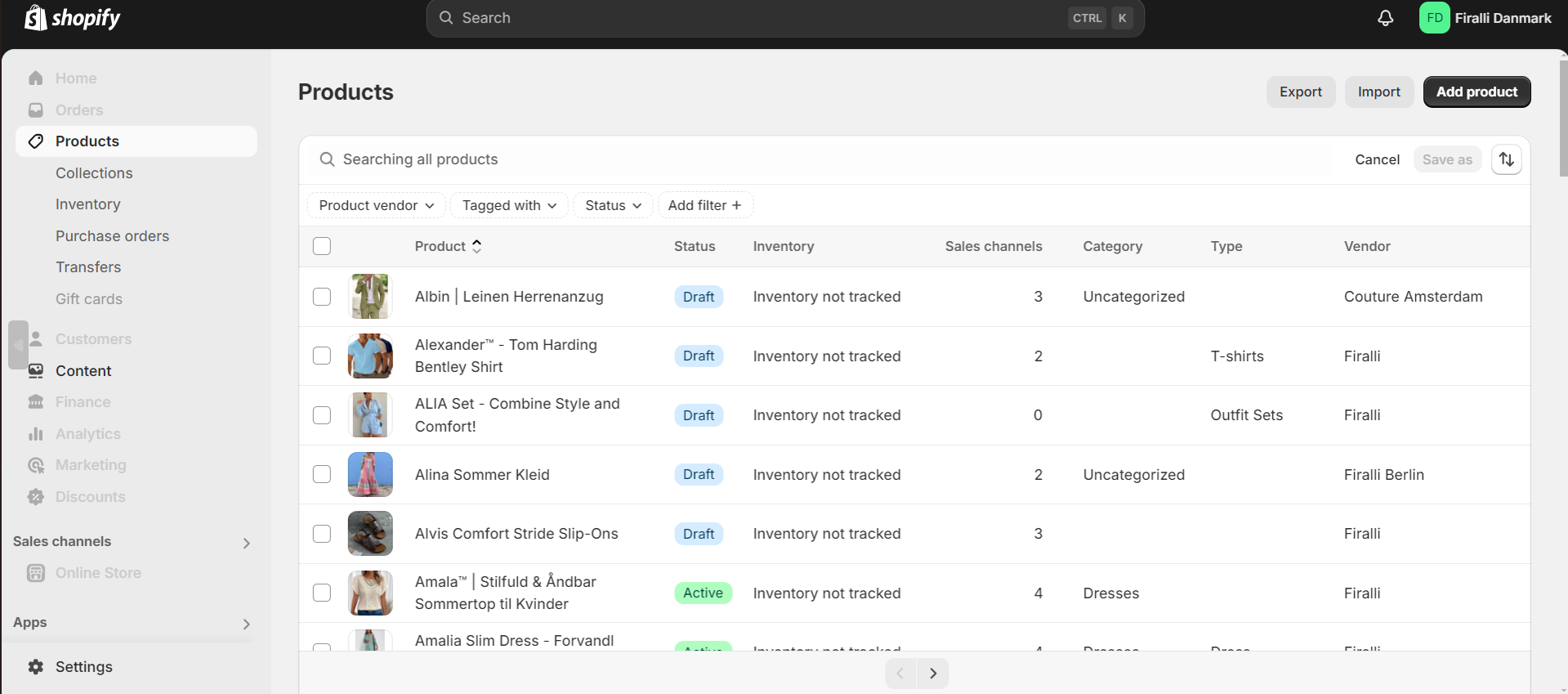Go to next page arrow
The image size is (1568, 694).
click(932, 674)
